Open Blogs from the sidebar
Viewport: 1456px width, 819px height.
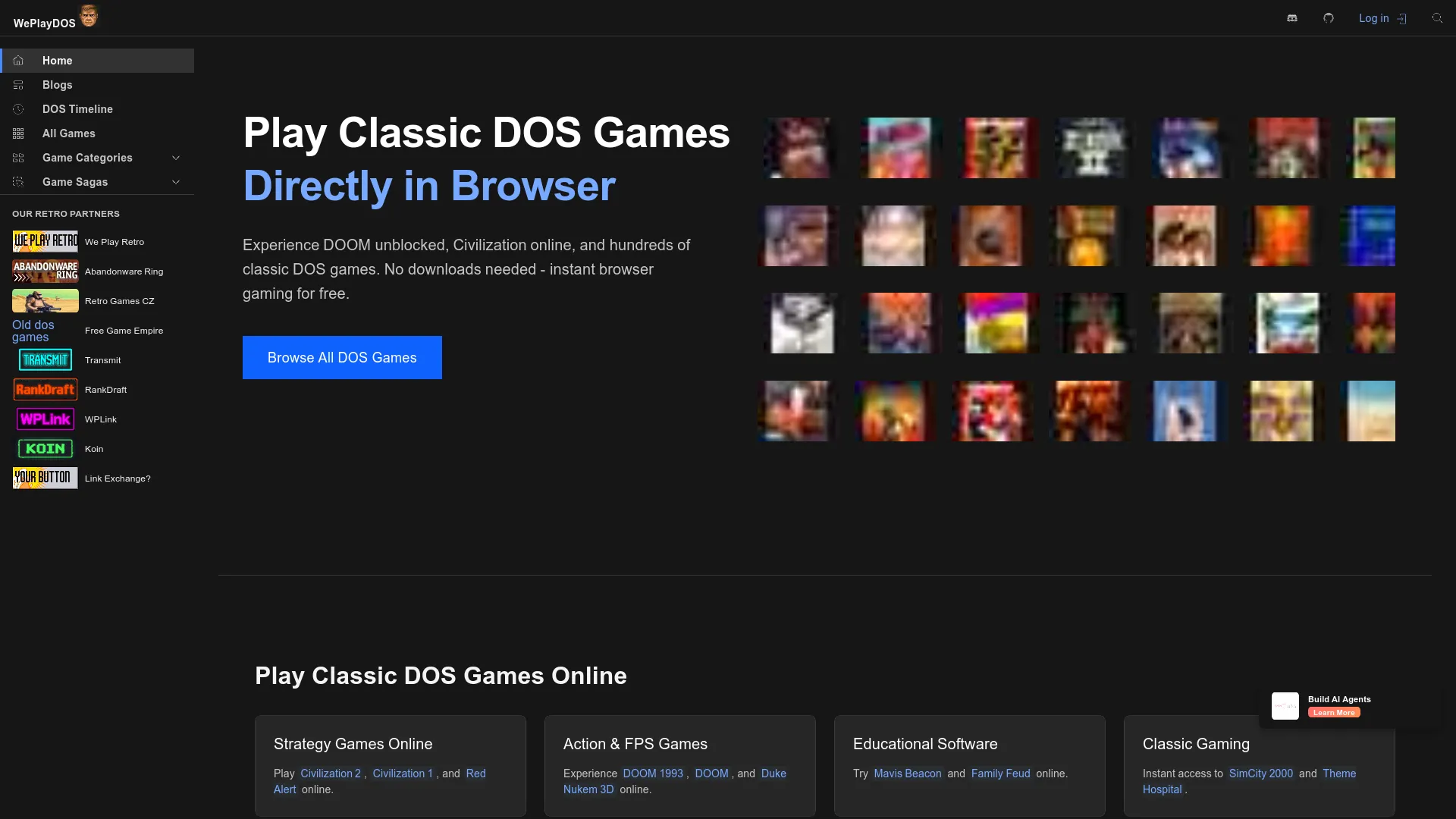coord(97,85)
